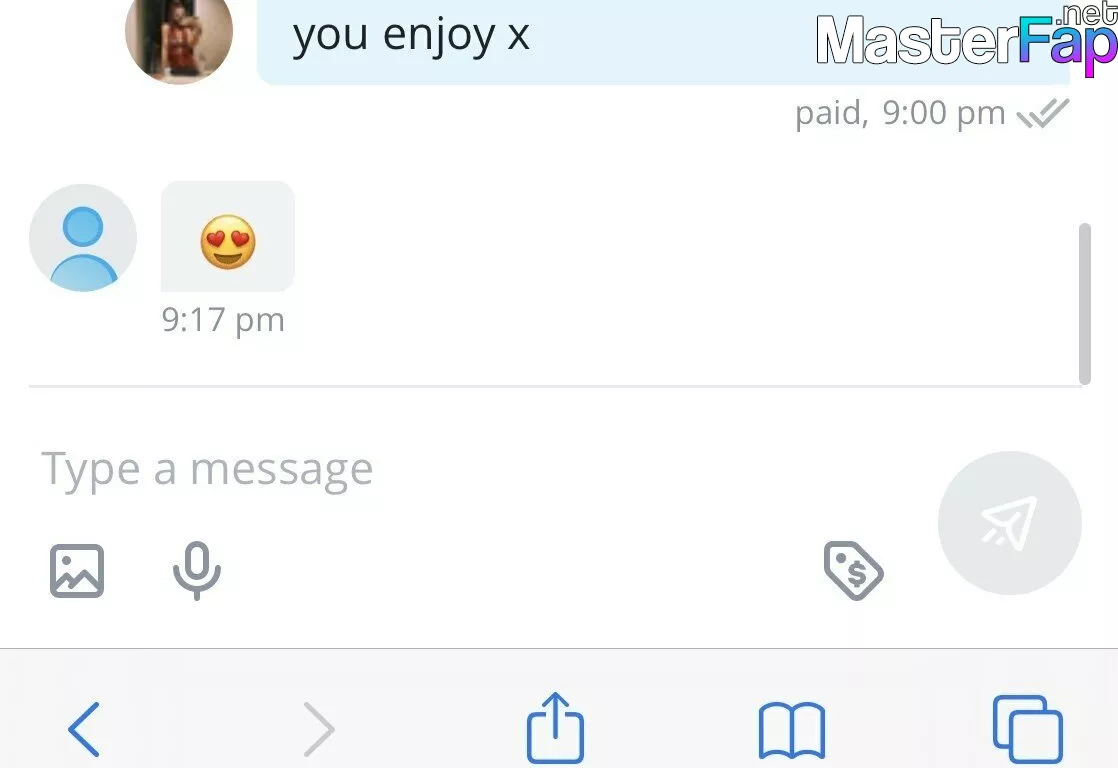1118x768 pixels.
Task: Show open Safari tabs
Action: (1027, 729)
